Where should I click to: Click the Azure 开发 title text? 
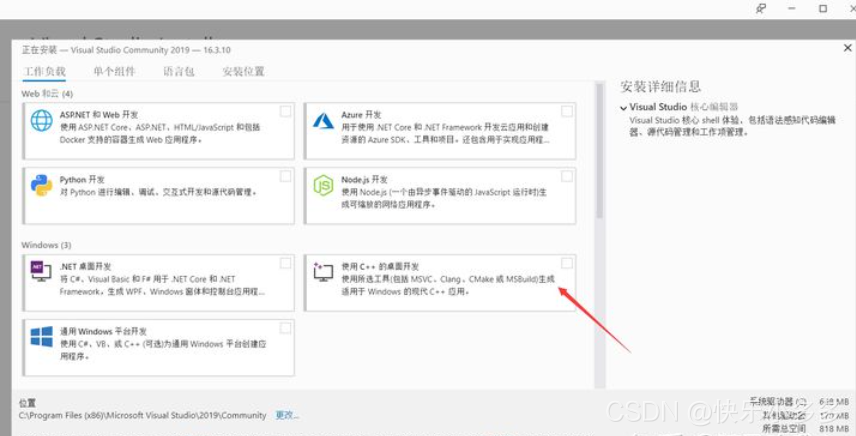pos(361,115)
